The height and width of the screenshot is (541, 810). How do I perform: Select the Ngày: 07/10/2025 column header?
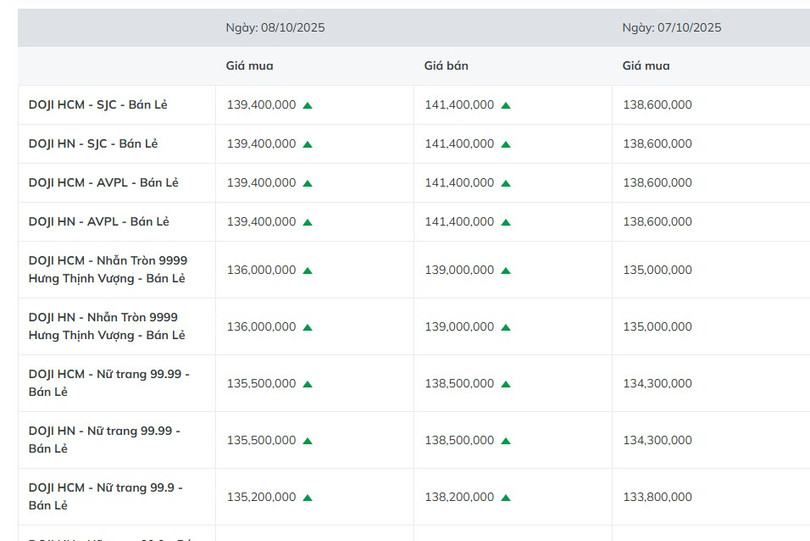pos(671,28)
